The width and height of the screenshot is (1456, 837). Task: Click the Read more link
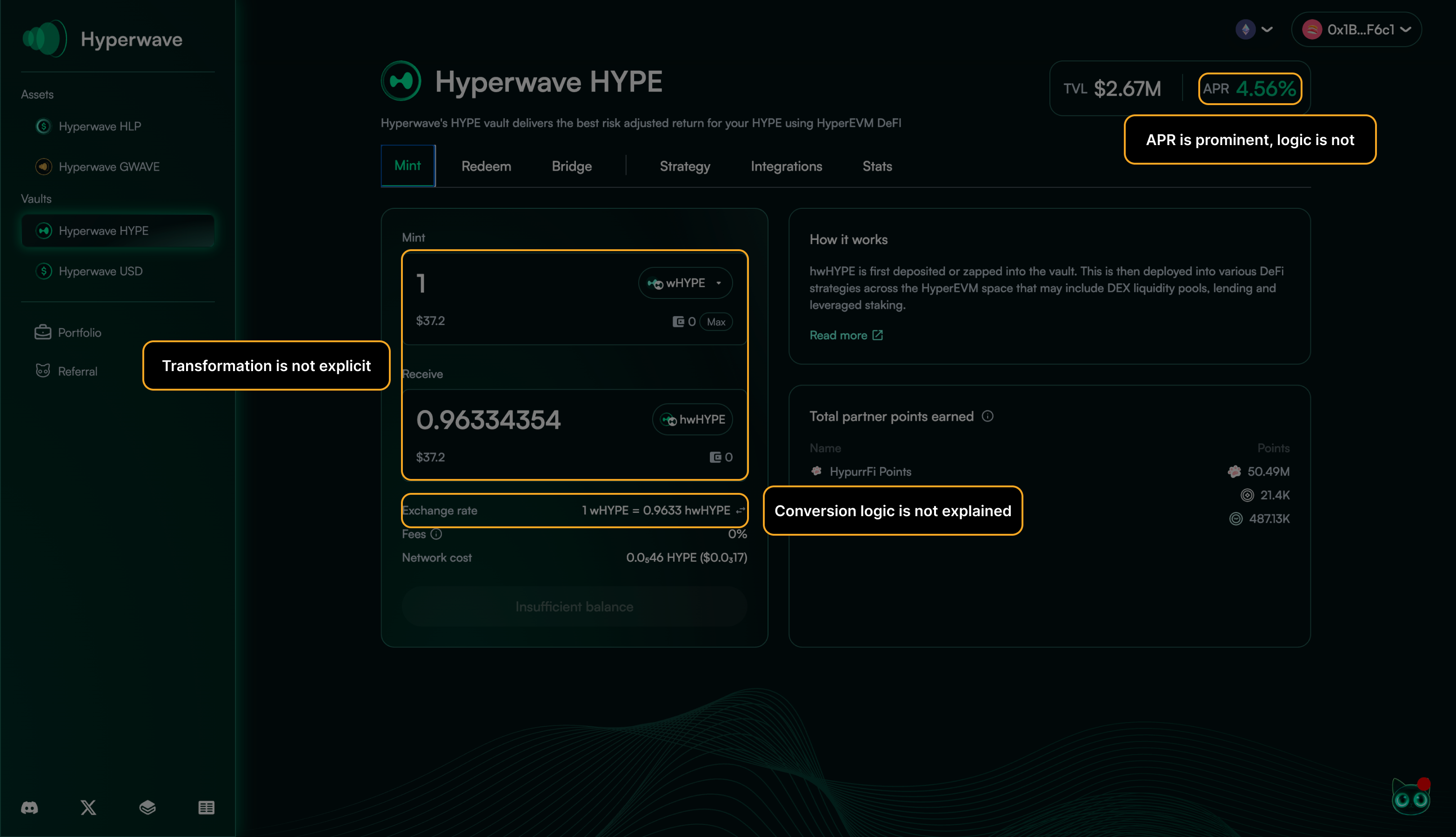click(x=838, y=335)
